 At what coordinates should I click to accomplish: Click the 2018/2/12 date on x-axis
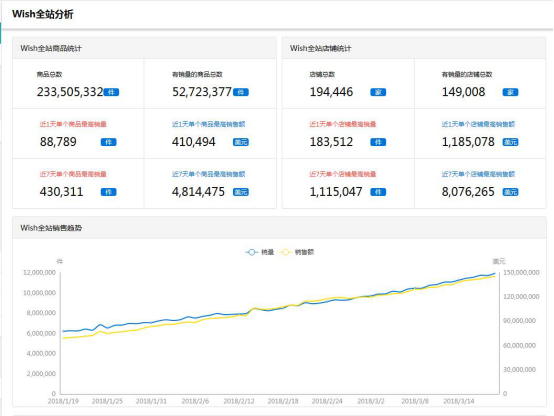click(x=239, y=401)
